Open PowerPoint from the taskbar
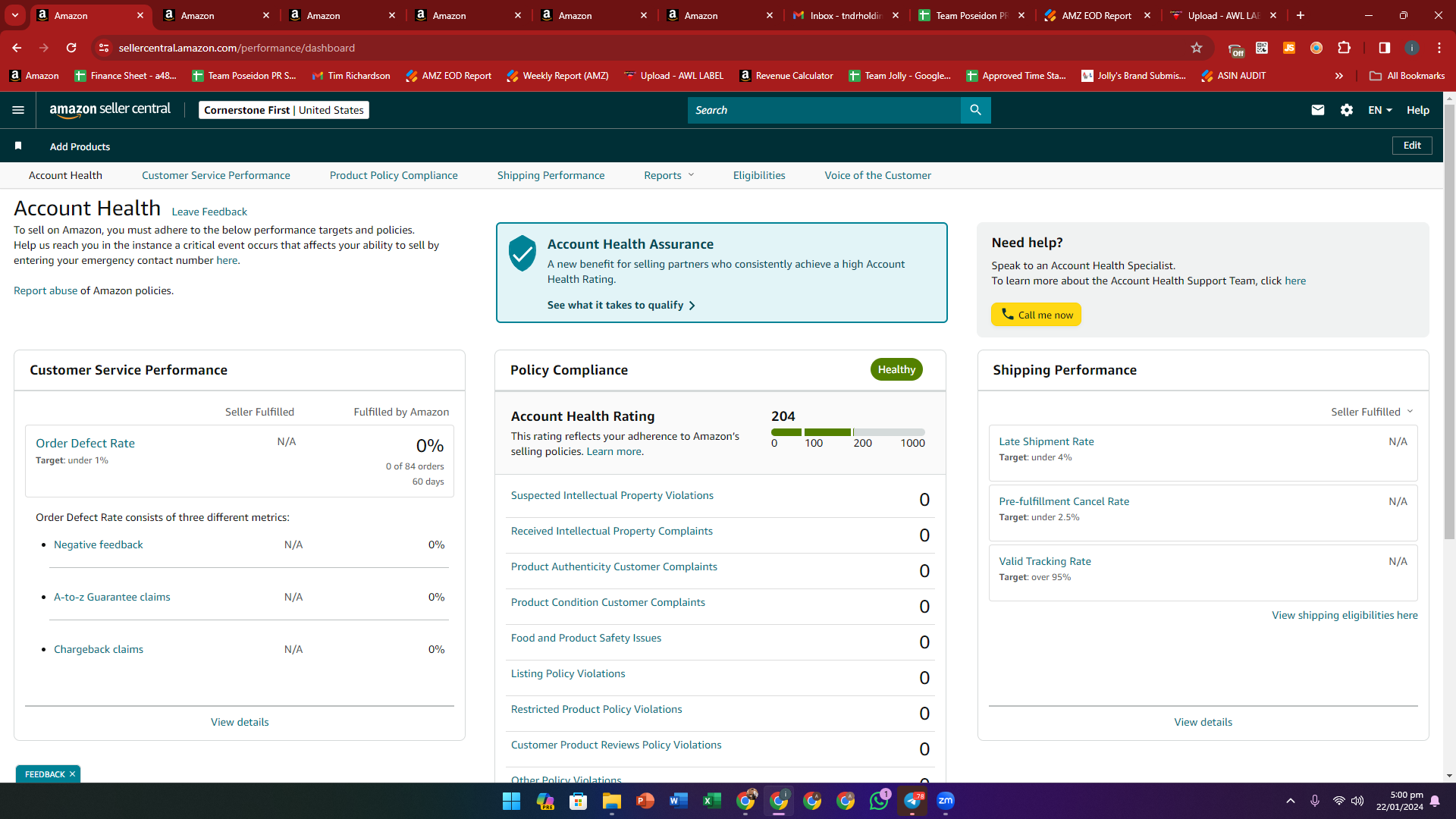The image size is (1456, 819). click(x=645, y=801)
